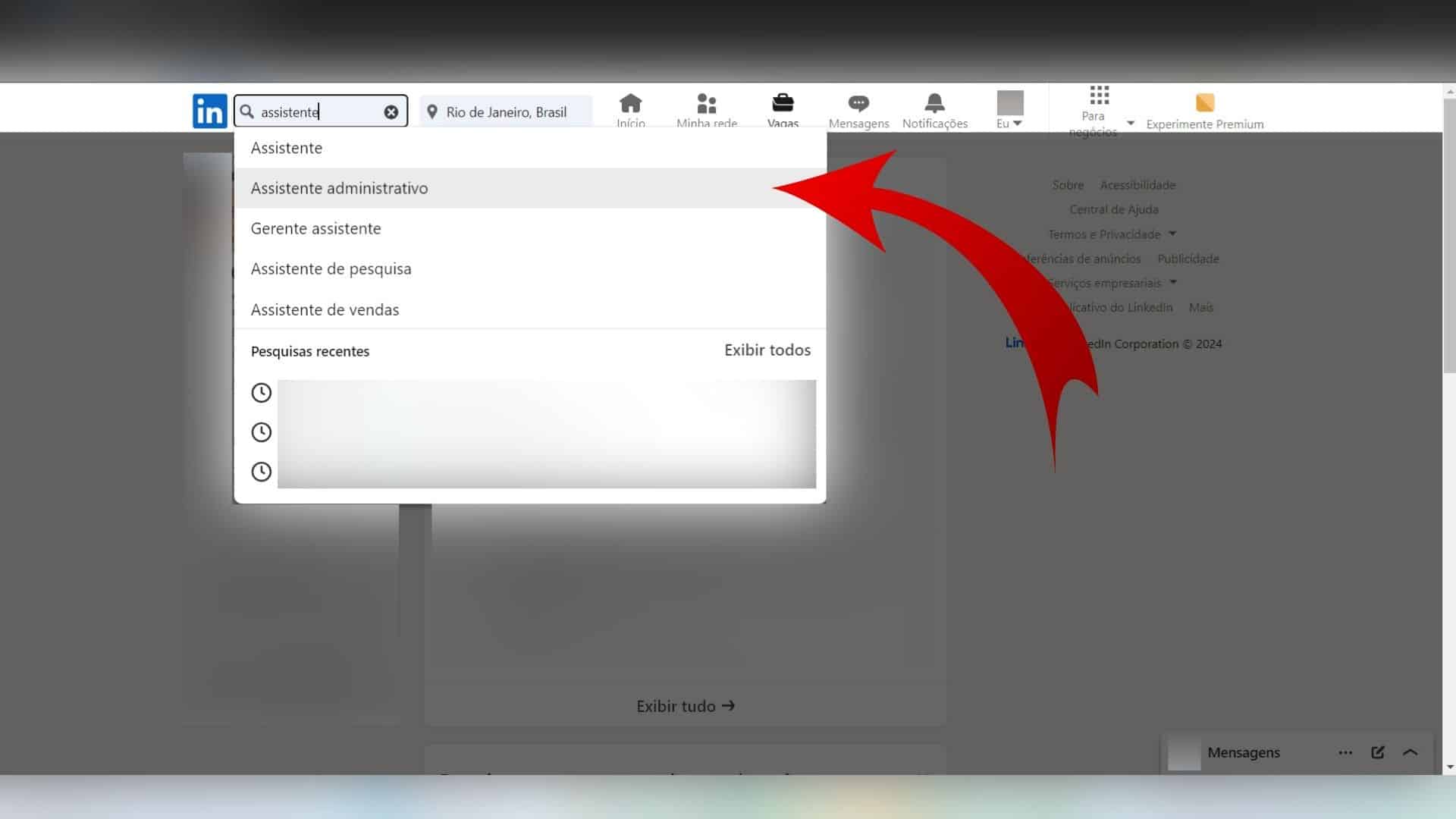Image resolution: width=1456 pixels, height=819 pixels.
Task: Expand 'Serviços empresariais' dropdown
Action: point(1113,283)
